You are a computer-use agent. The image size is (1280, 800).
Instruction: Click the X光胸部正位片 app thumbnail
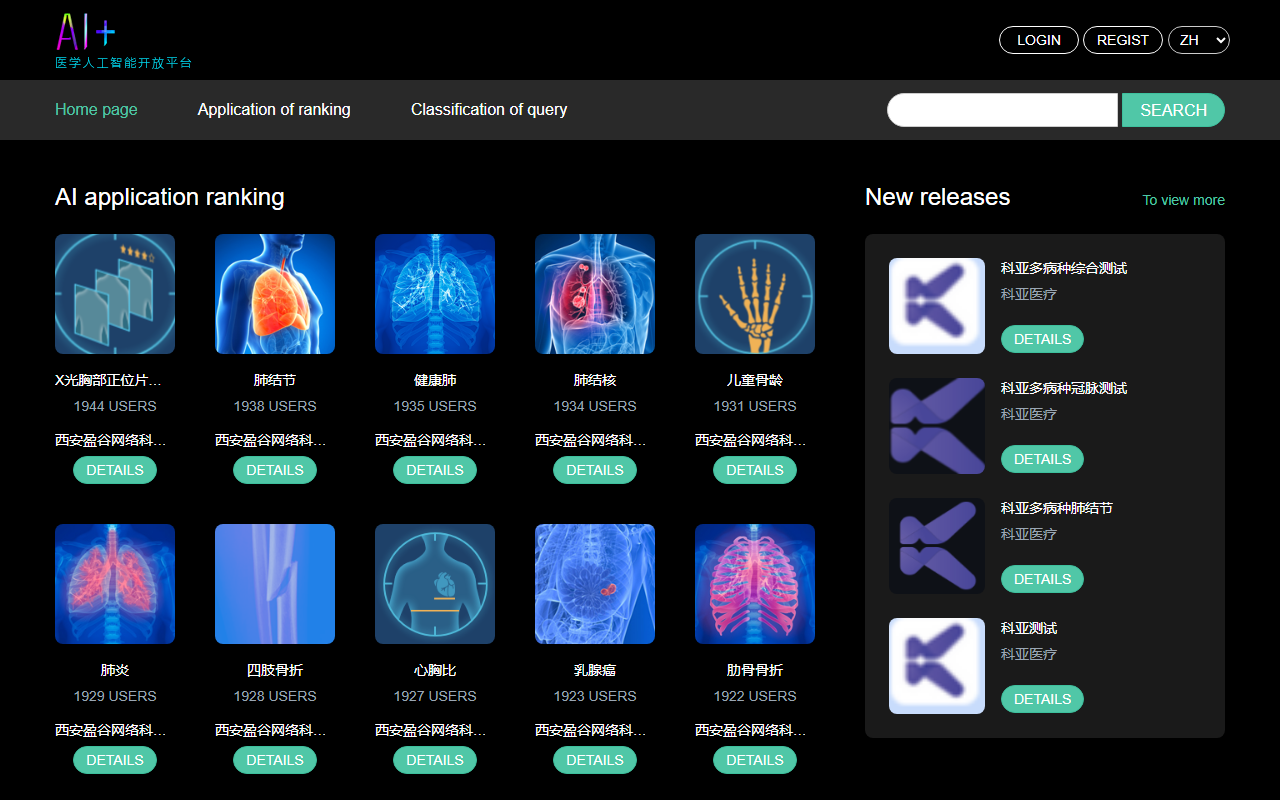click(115, 294)
